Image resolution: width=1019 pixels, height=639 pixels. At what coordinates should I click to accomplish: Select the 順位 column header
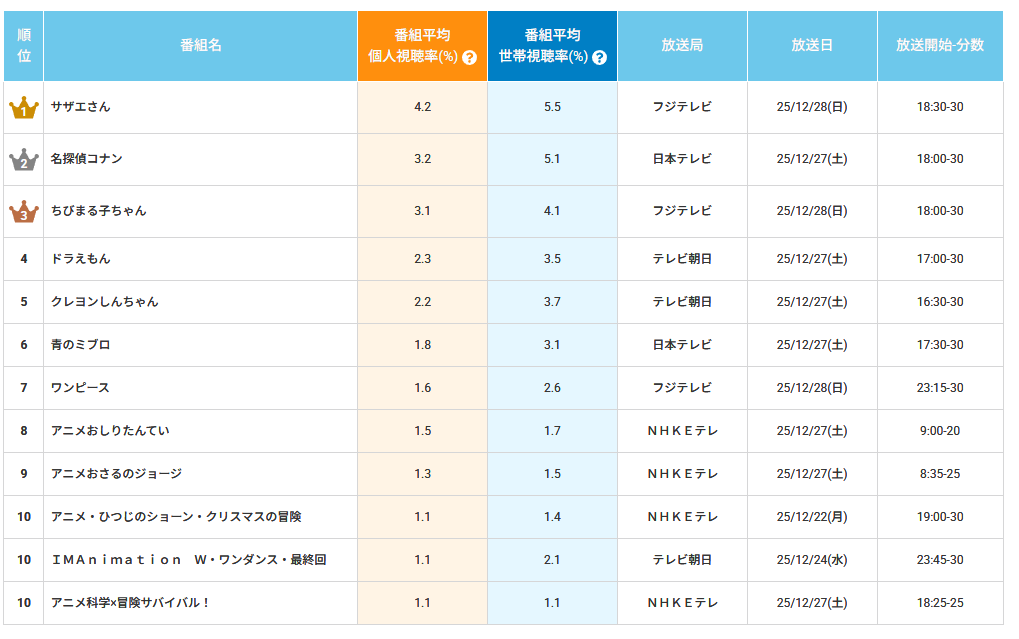(24, 46)
